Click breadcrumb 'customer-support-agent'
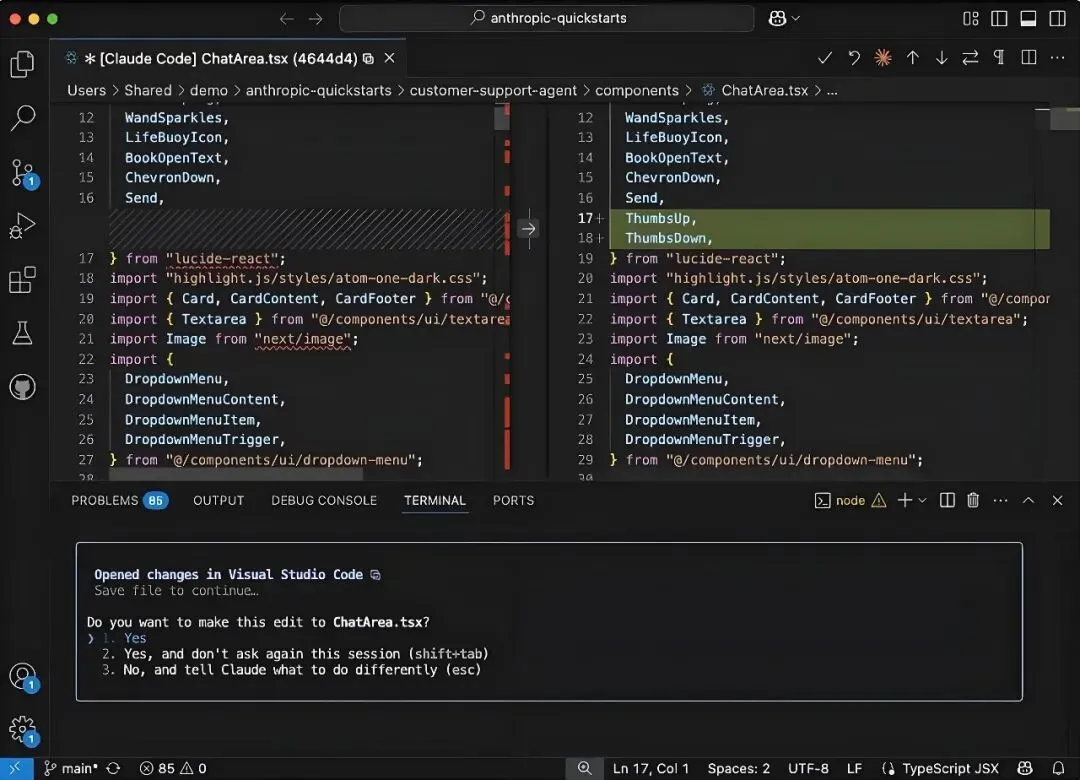The height and width of the screenshot is (780, 1080). (492, 90)
